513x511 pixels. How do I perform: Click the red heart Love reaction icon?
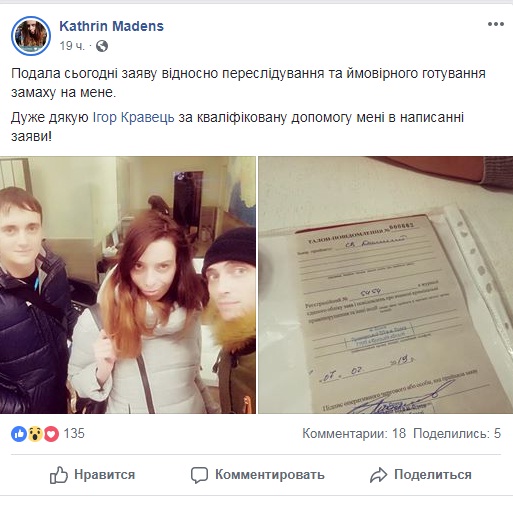click(x=51, y=434)
